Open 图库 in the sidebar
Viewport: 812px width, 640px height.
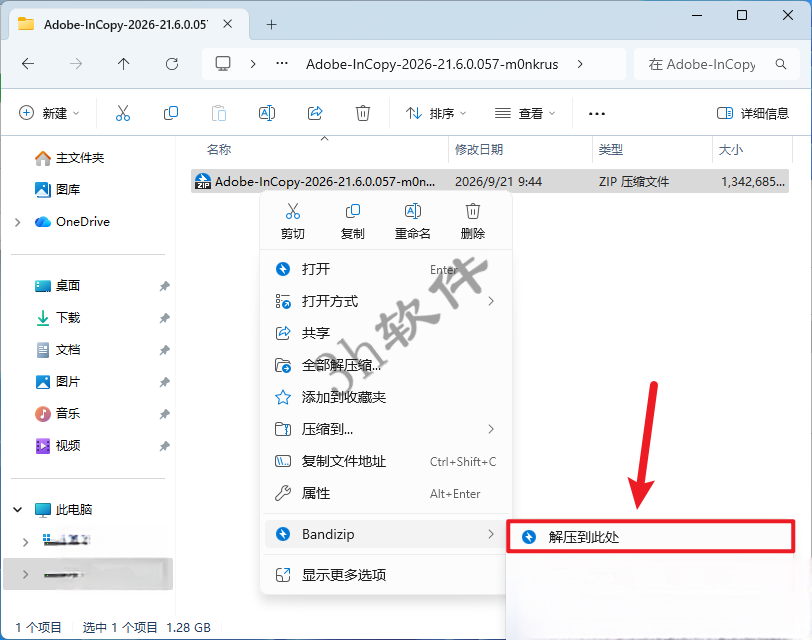pyautogui.click(x=57, y=190)
